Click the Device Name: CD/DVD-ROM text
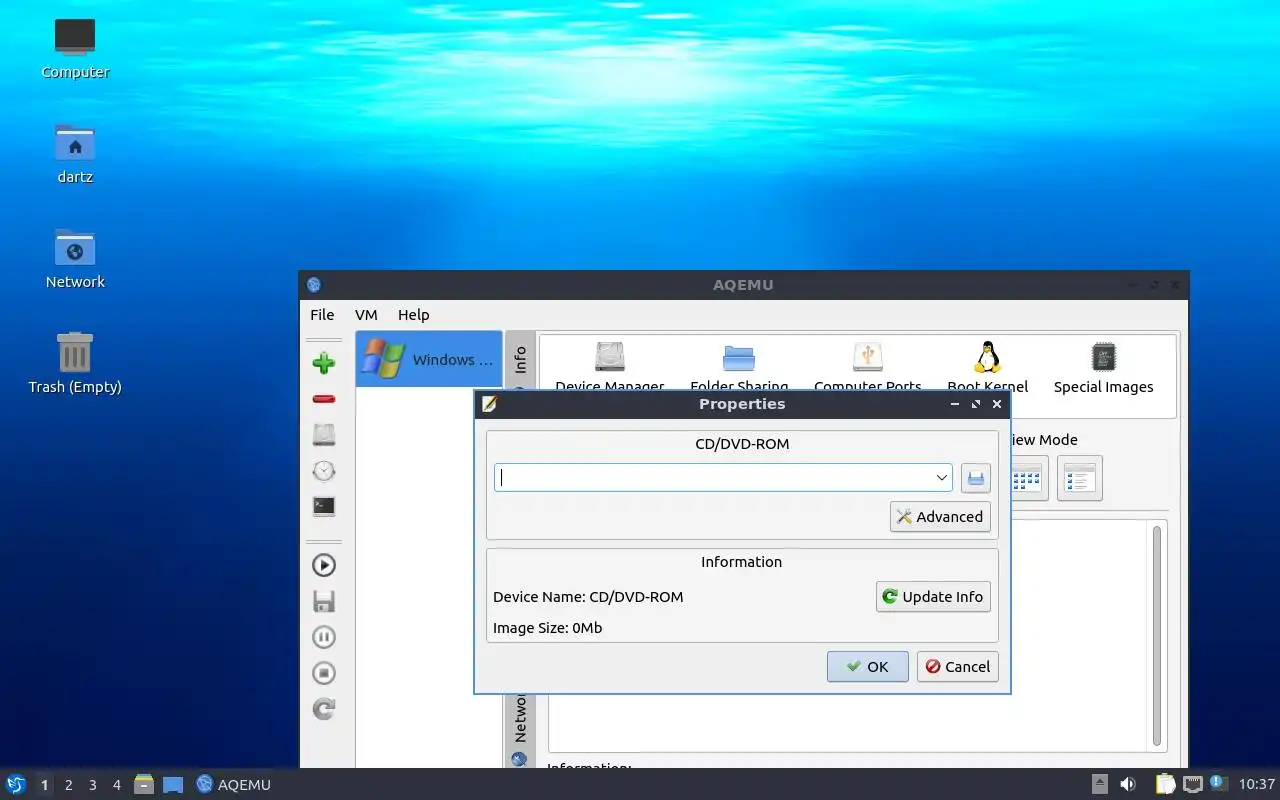The width and height of the screenshot is (1280, 800). tap(588, 597)
